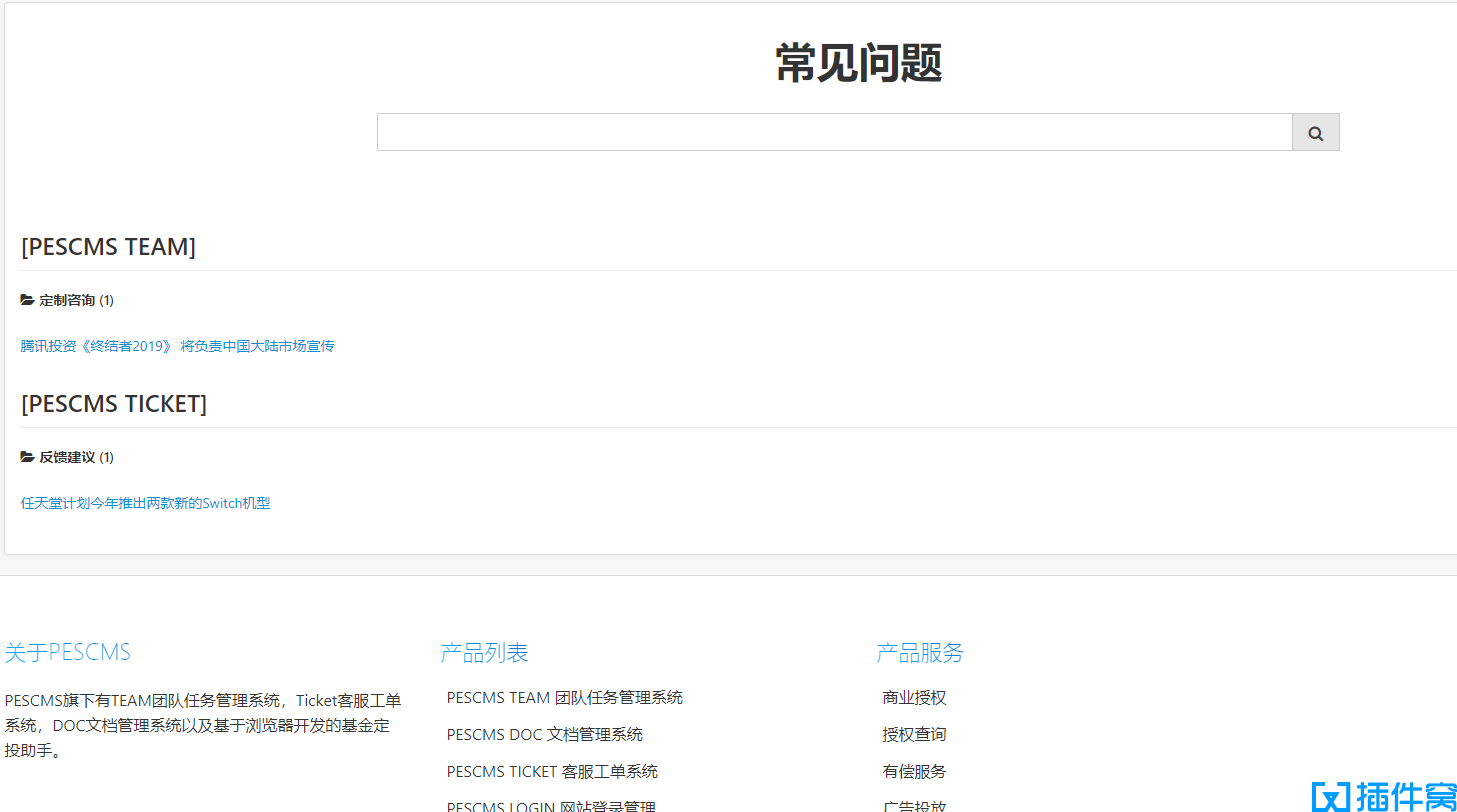Click folder icon beside 定制咨询
Viewport: 1457px width, 812px height.
pos(28,300)
